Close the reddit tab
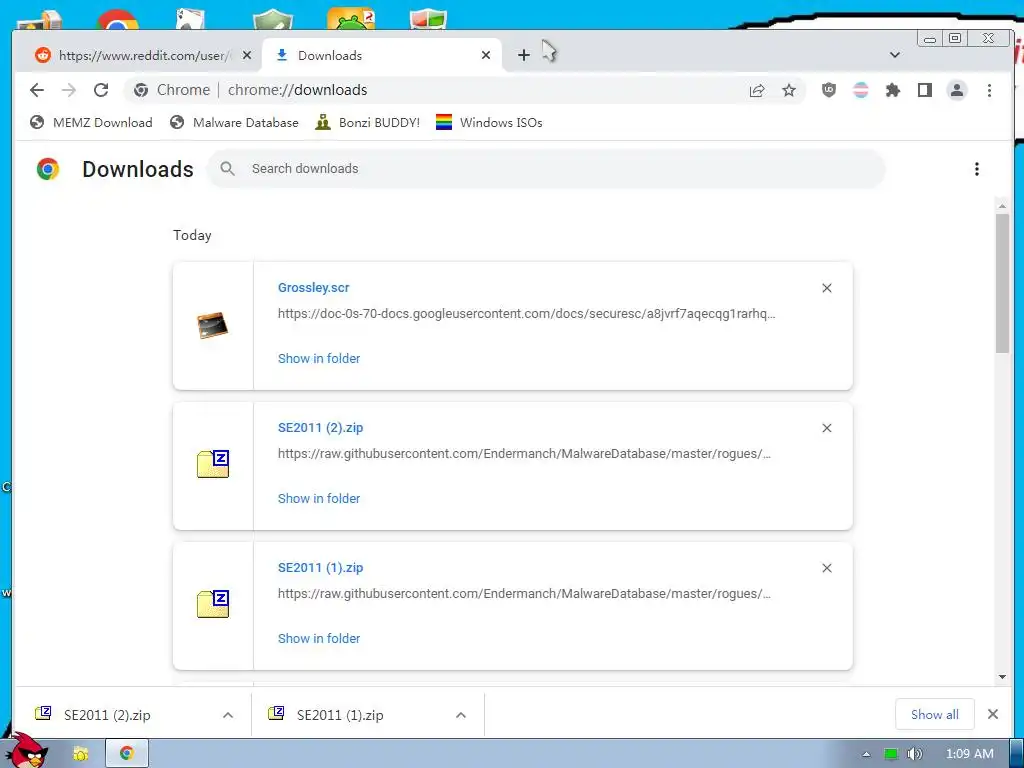The width and height of the screenshot is (1024, 768). pyautogui.click(x=247, y=56)
